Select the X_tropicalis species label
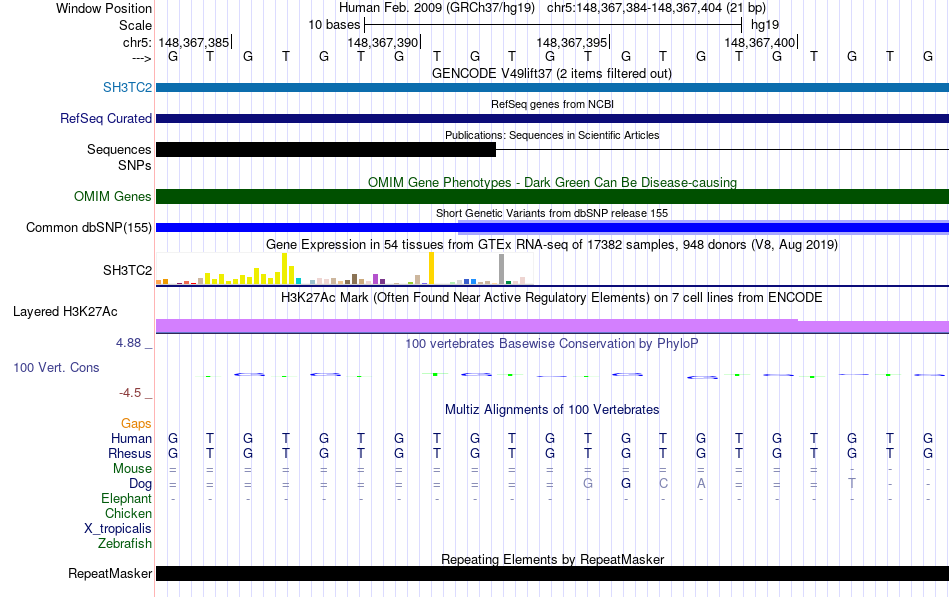 point(118,529)
